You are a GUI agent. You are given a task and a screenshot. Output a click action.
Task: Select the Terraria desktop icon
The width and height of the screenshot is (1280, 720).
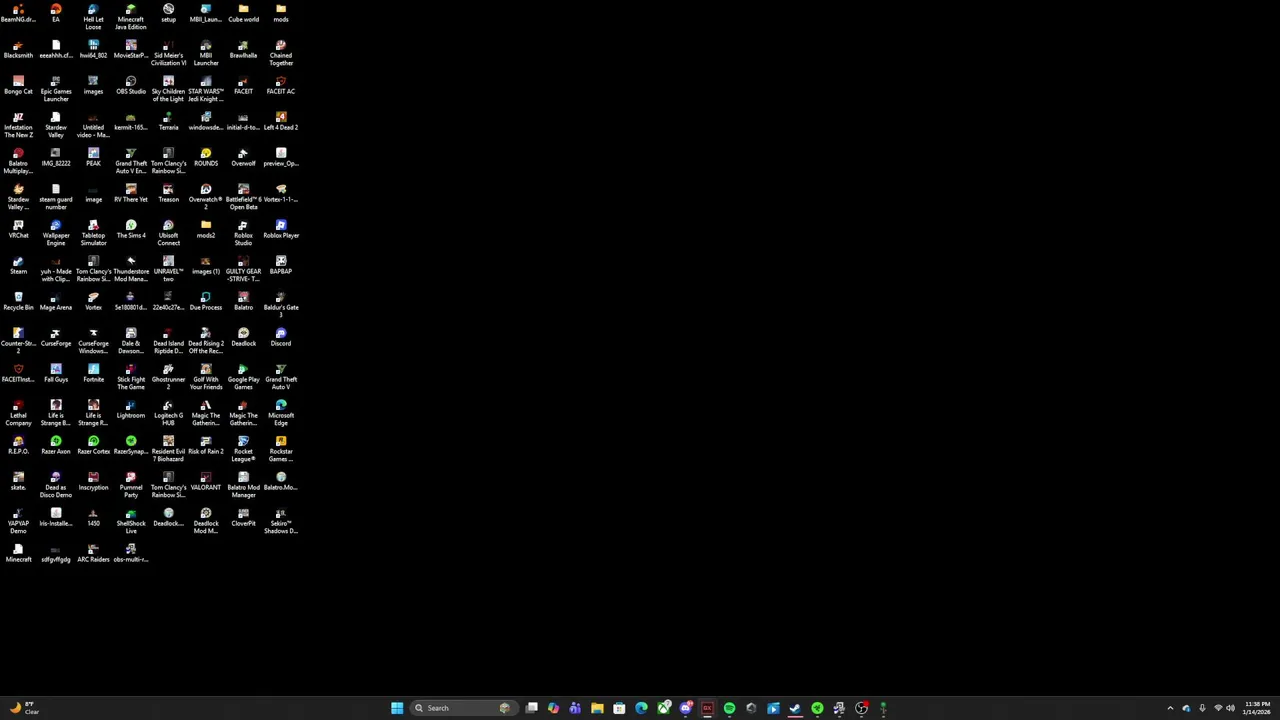click(168, 122)
